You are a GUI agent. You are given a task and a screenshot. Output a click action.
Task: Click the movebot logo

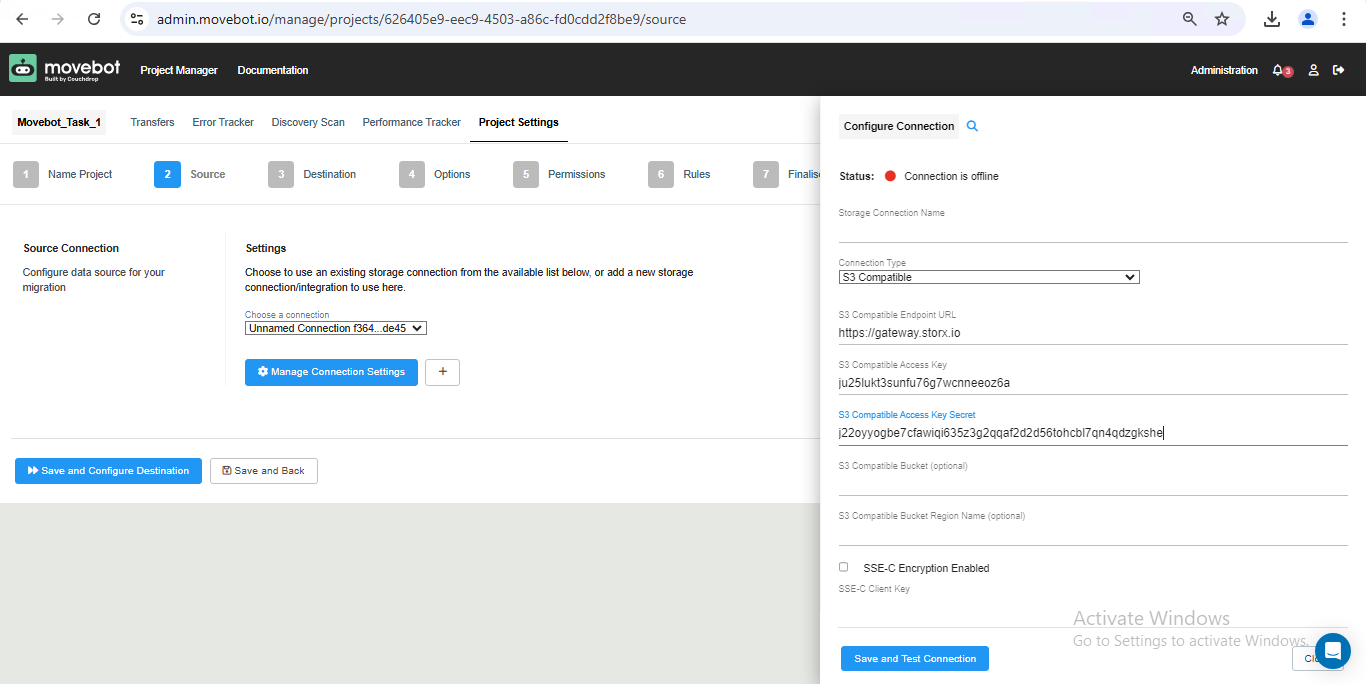click(64, 69)
